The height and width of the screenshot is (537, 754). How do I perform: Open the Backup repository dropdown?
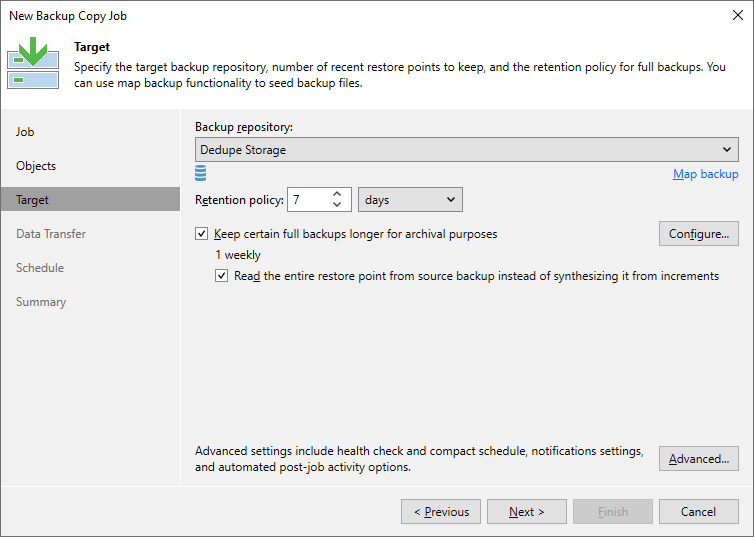(x=467, y=150)
